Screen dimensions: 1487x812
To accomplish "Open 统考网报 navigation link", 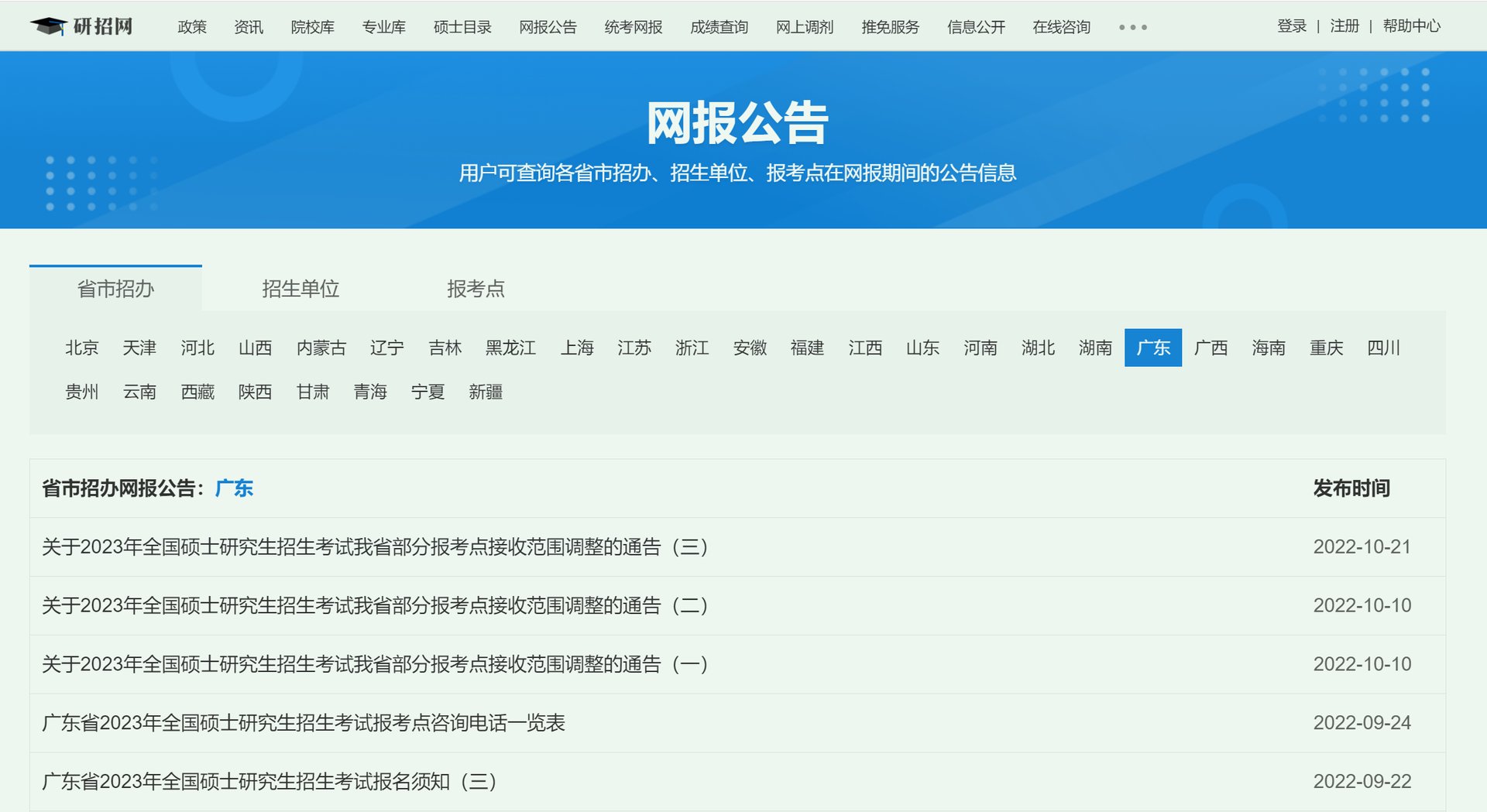I will [634, 27].
